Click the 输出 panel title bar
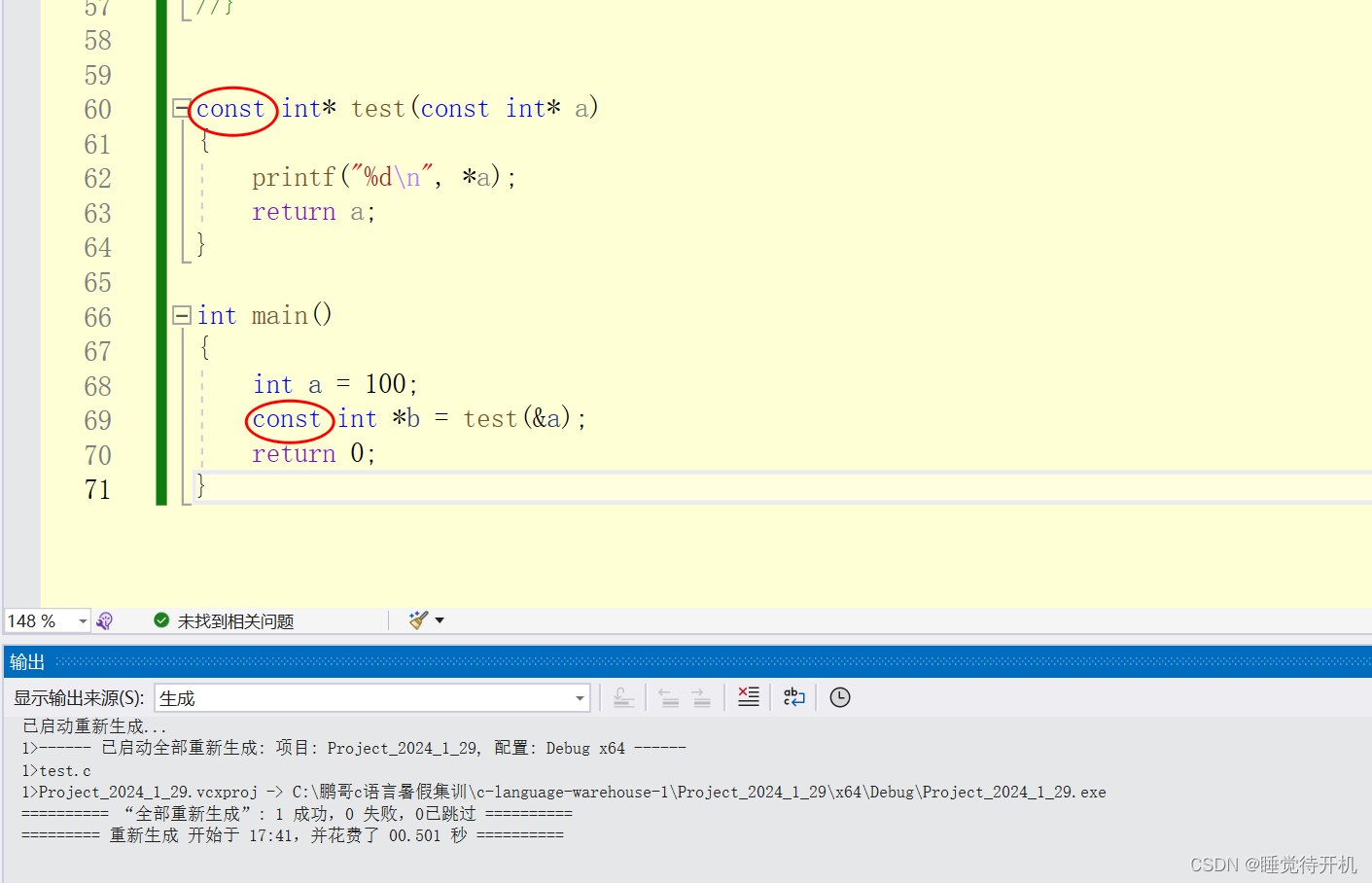 (687, 662)
